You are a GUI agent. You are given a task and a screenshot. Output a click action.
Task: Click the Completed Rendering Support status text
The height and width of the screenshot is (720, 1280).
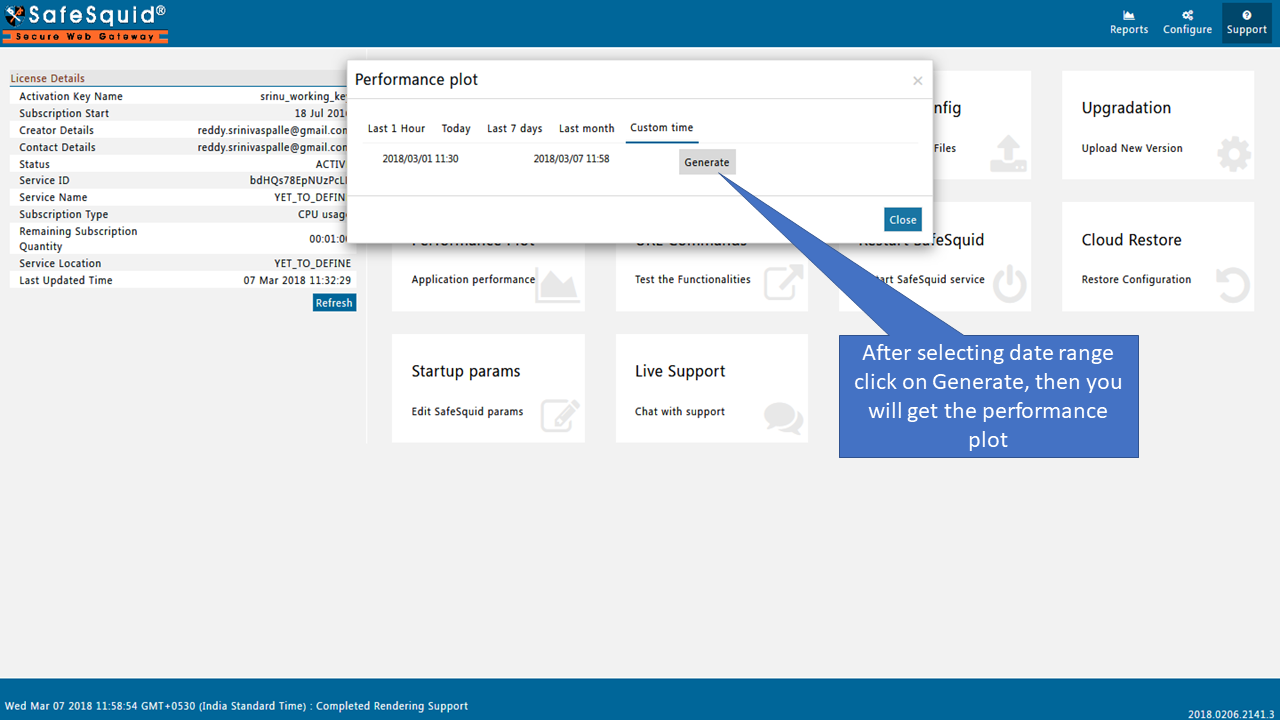[394, 706]
